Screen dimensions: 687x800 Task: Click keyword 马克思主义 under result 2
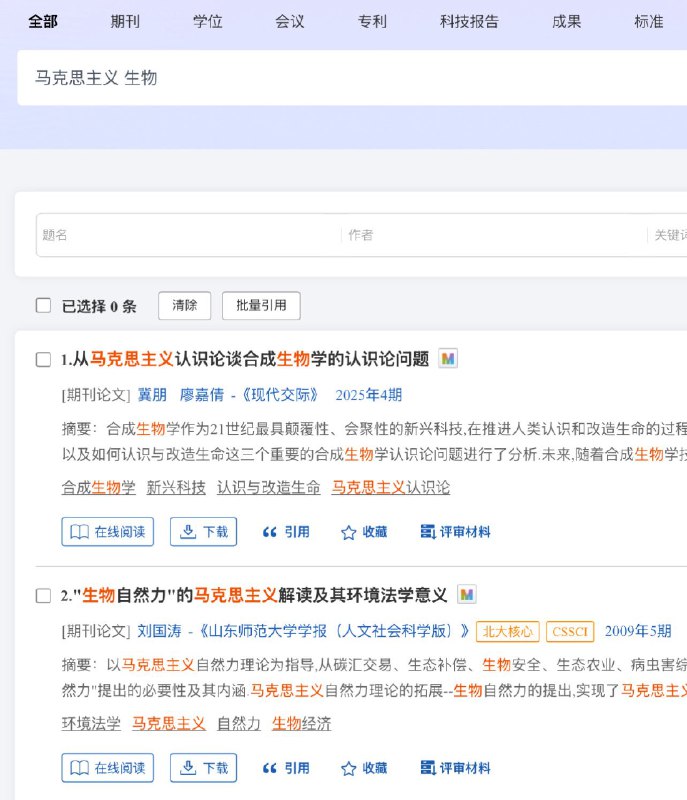169,724
